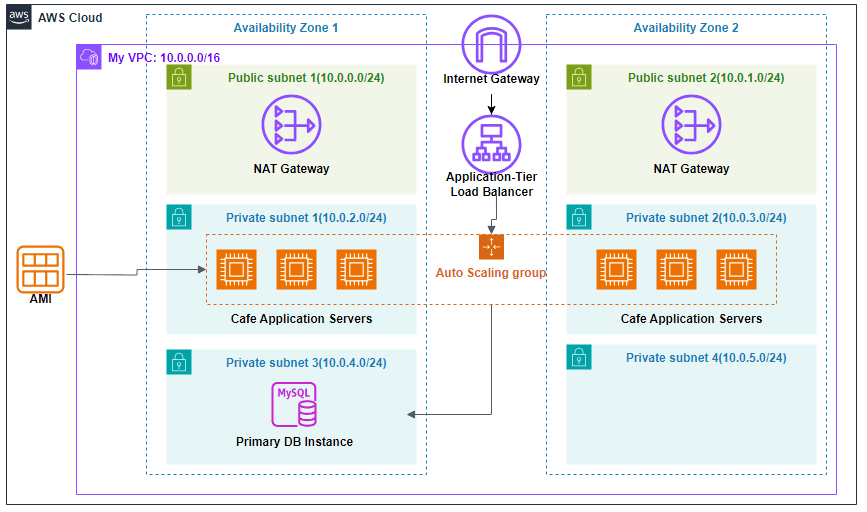Image resolution: width=867 pixels, height=512 pixels.
Task: Select the lock icon of Private subnet 2
Action: (578, 217)
